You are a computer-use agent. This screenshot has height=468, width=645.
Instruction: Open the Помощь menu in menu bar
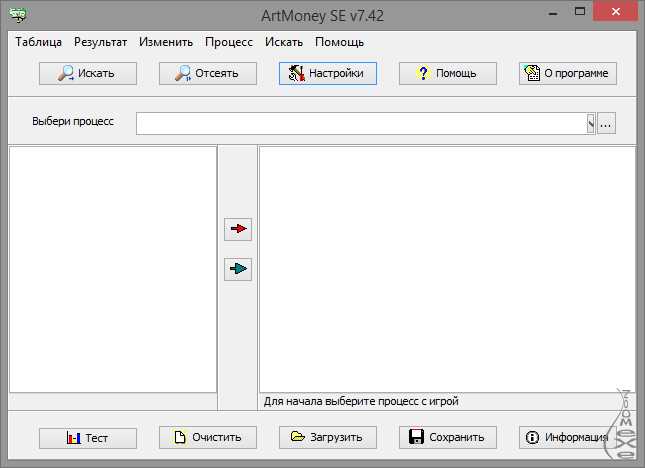339,42
